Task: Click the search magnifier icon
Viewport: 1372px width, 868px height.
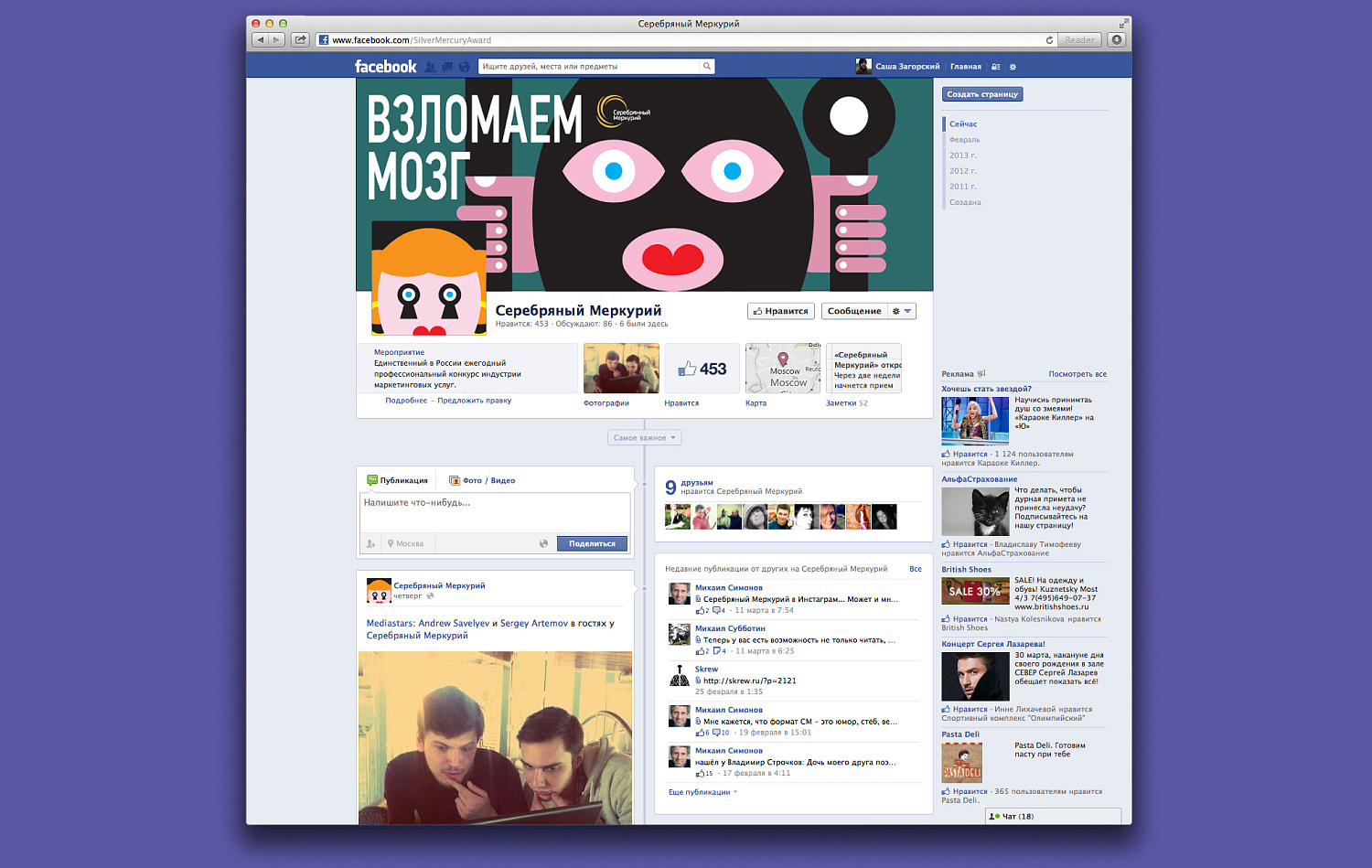Action: point(707,66)
